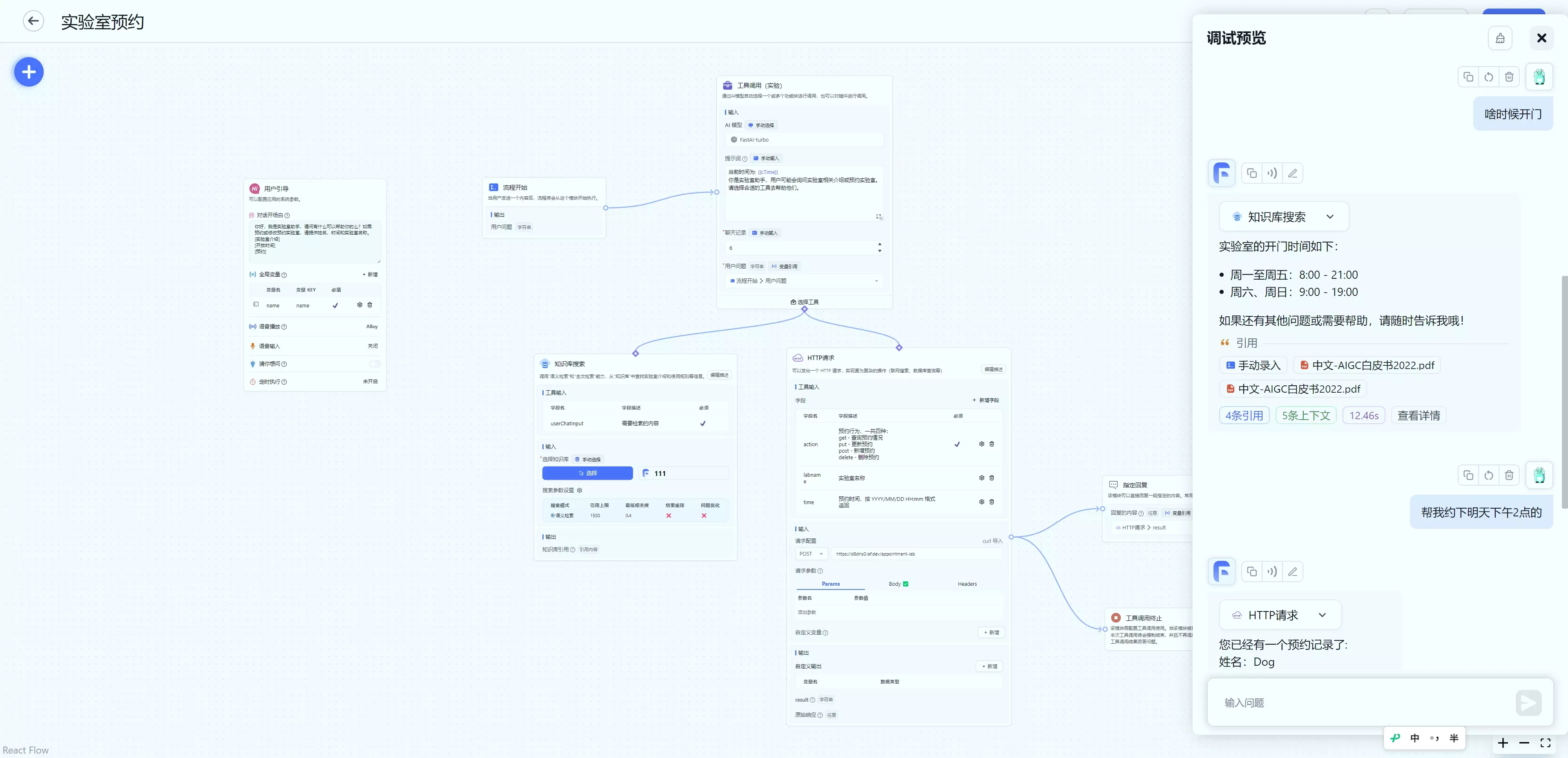1568x758 pixels.
Task: Expand the 知识库搜索 response dropdown
Action: pyautogui.click(x=1329, y=217)
